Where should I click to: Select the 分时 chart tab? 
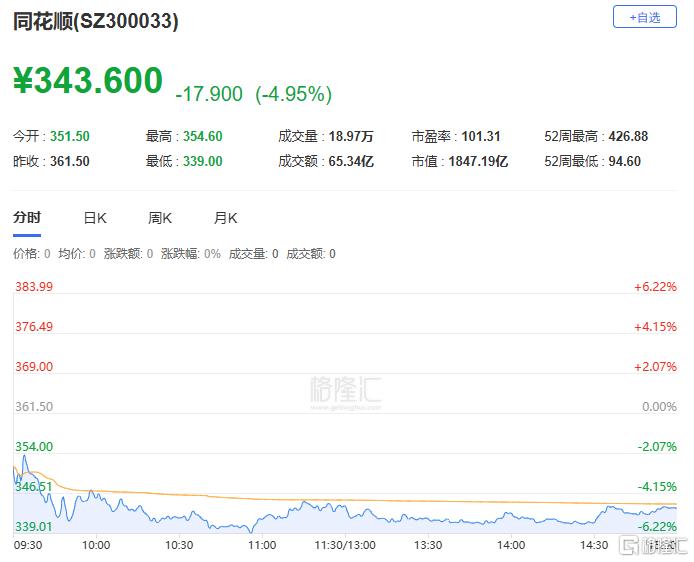(x=27, y=217)
